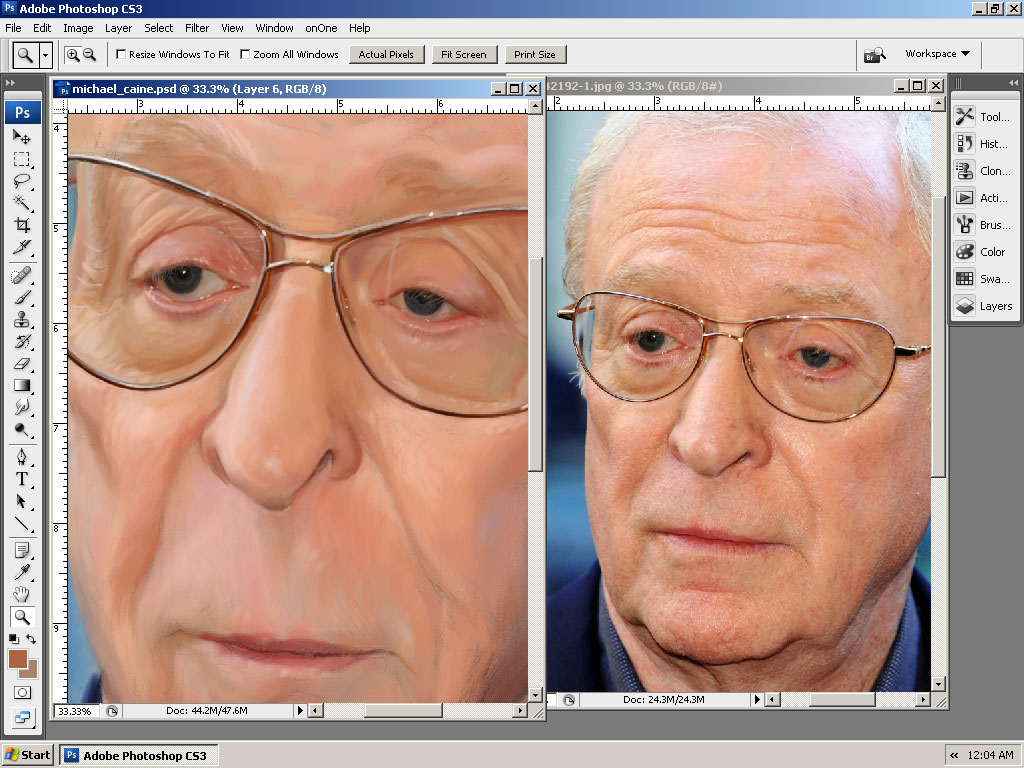Image resolution: width=1024 pixels, height=768 pixels.
Task: Open the Image menu
Action: (x=78, y=28)
